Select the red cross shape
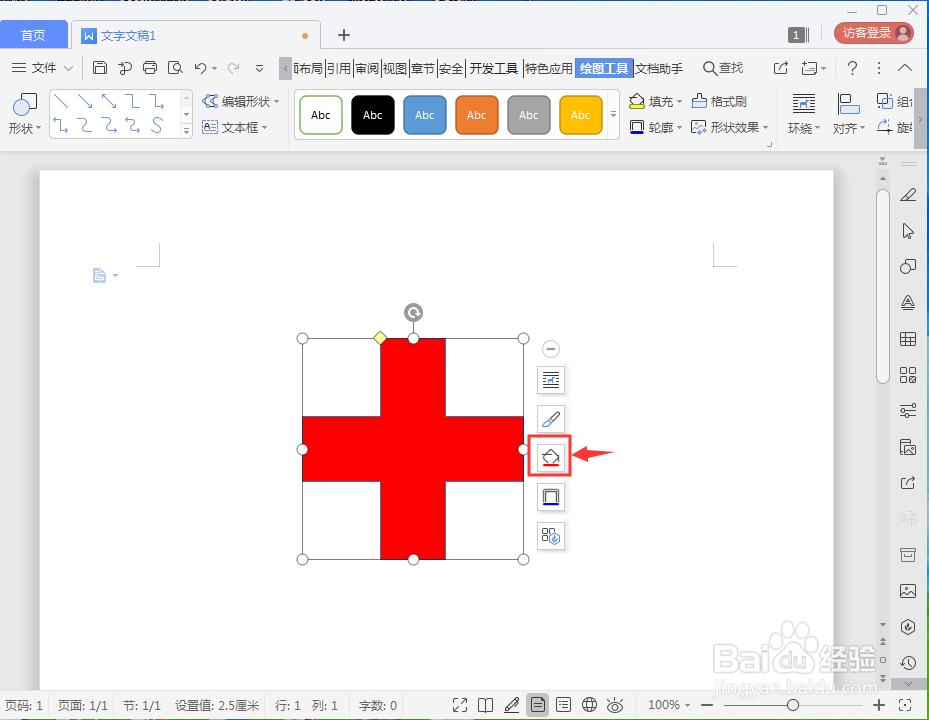This screenshot has width=929, height=720. (x=413, y=449)
